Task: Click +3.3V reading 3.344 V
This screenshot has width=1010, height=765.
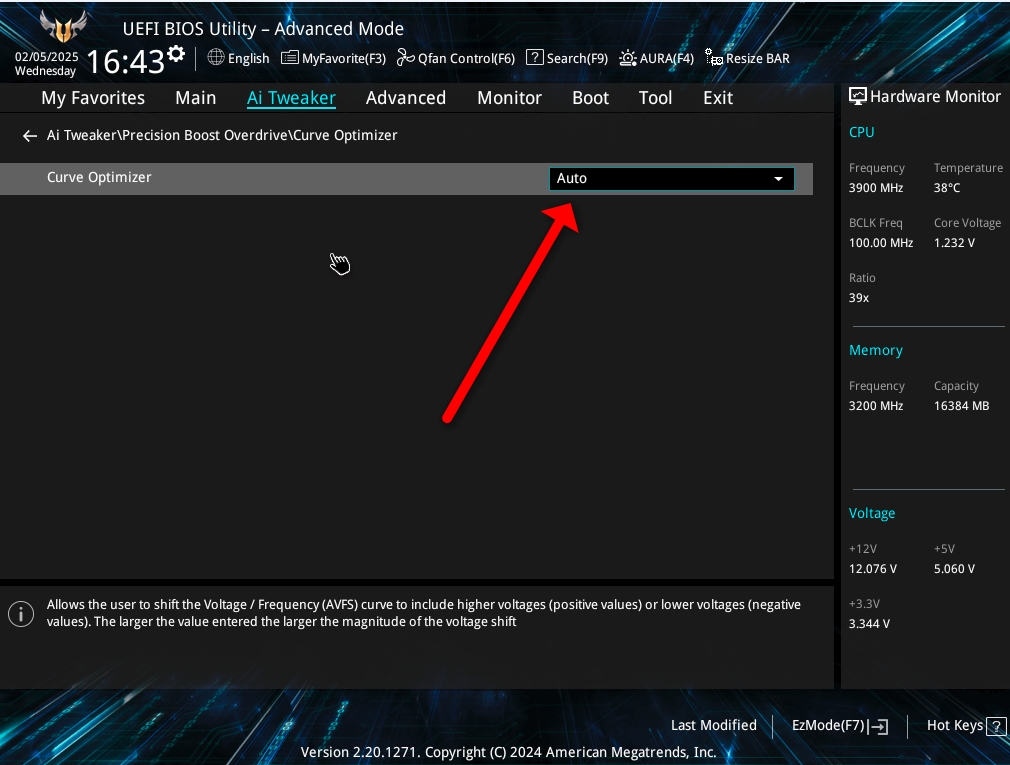Action: 870,623
